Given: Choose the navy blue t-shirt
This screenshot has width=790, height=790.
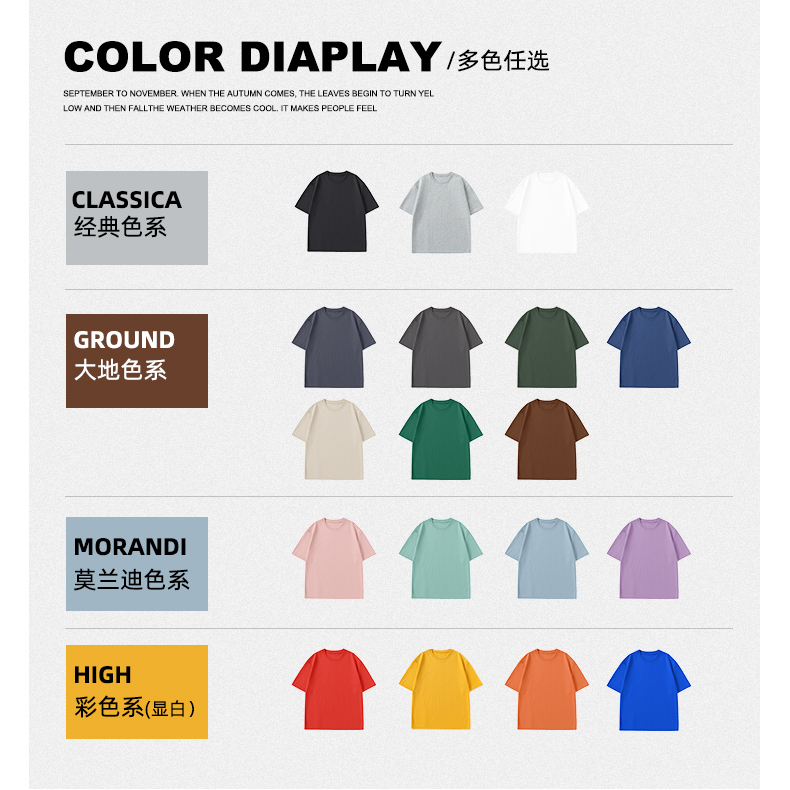Looking at the screenshot, I should [648, 347].
